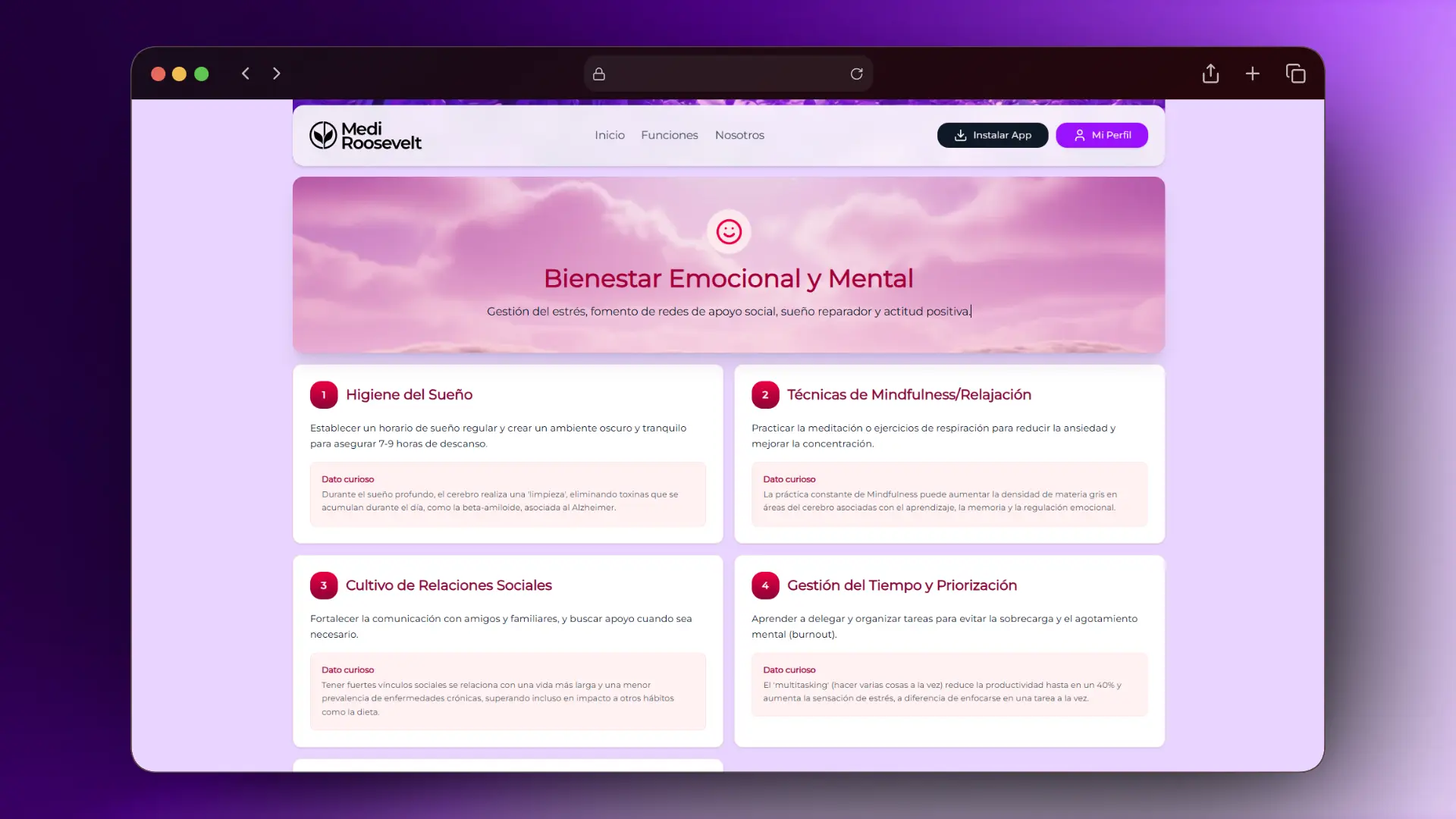This screenshot has width=1456, height=819.
Task: Navigate back using the browser arrow
Action: [x=246, y=74]
